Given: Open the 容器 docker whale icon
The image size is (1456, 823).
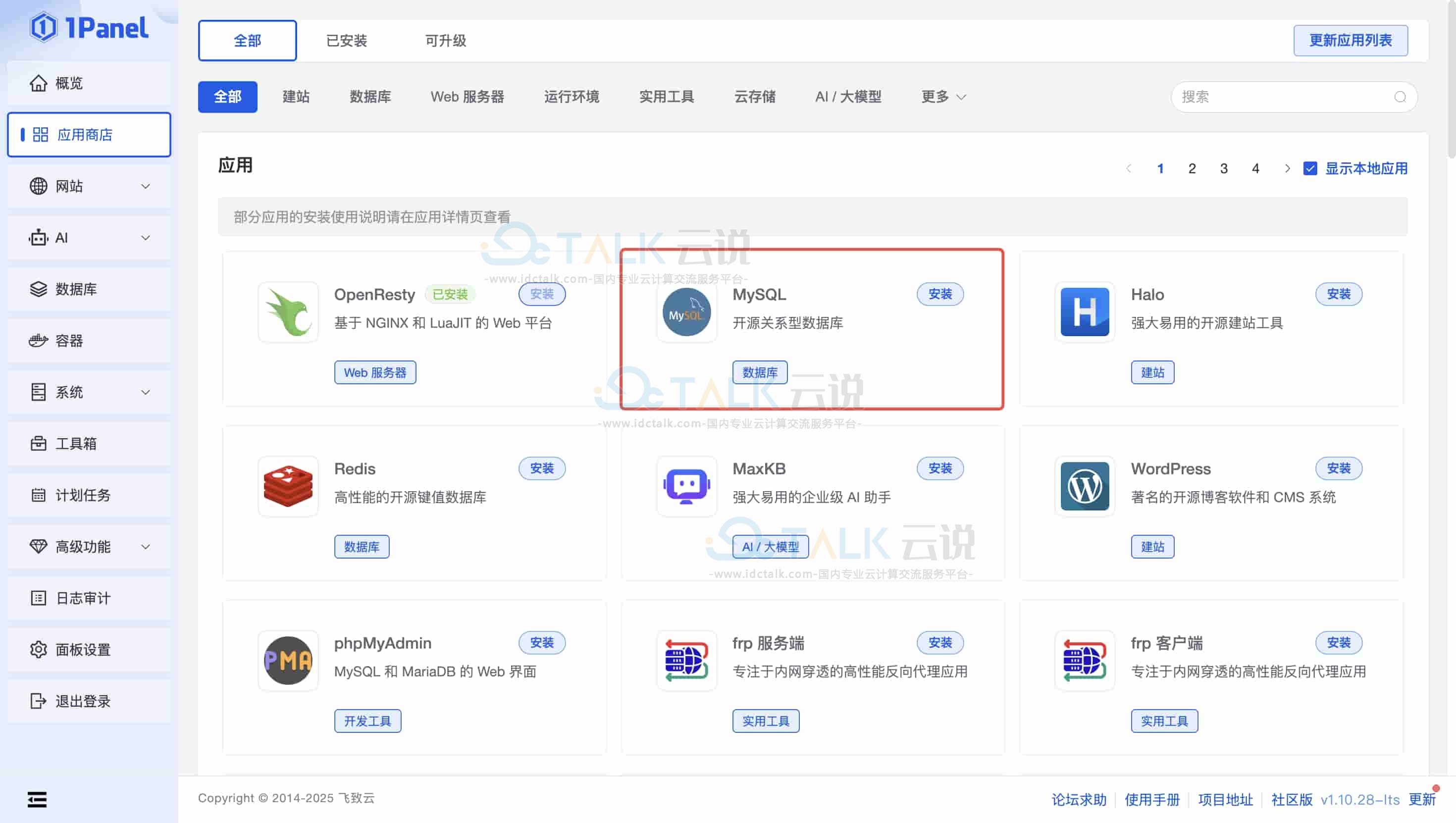Looking at the screenshot, I should tap(39, 340).
